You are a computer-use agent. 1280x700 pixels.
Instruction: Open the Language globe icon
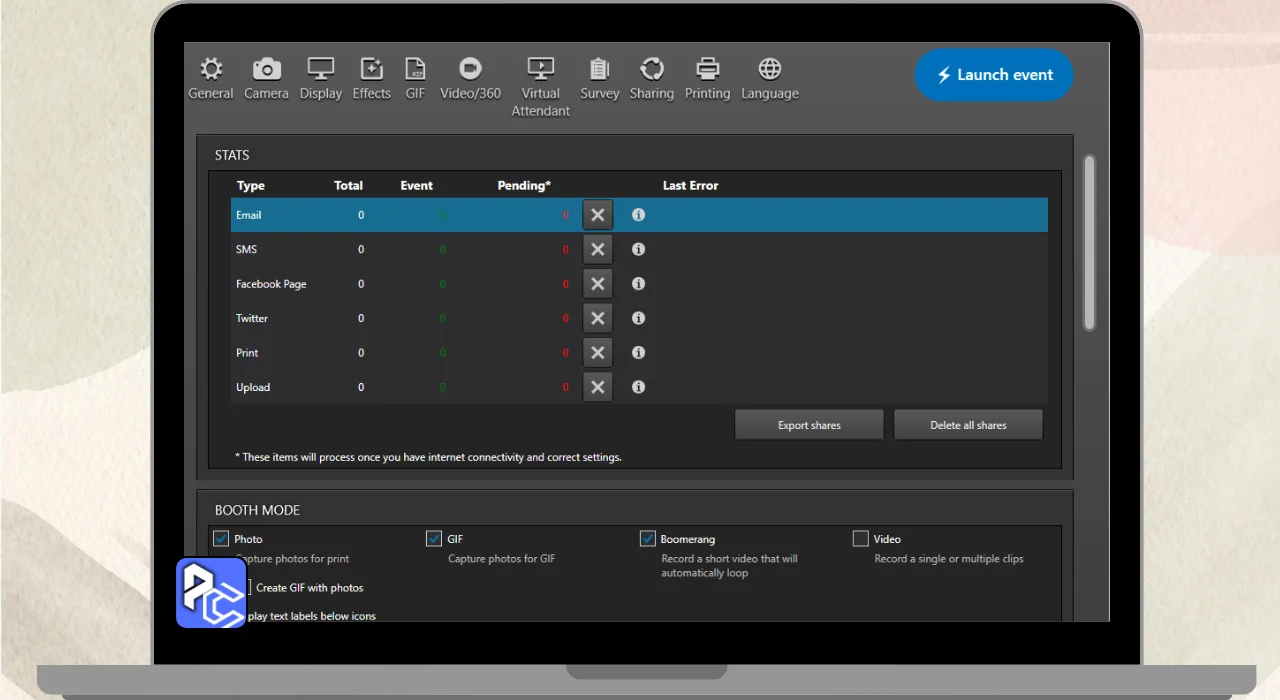tap(769, 69)
